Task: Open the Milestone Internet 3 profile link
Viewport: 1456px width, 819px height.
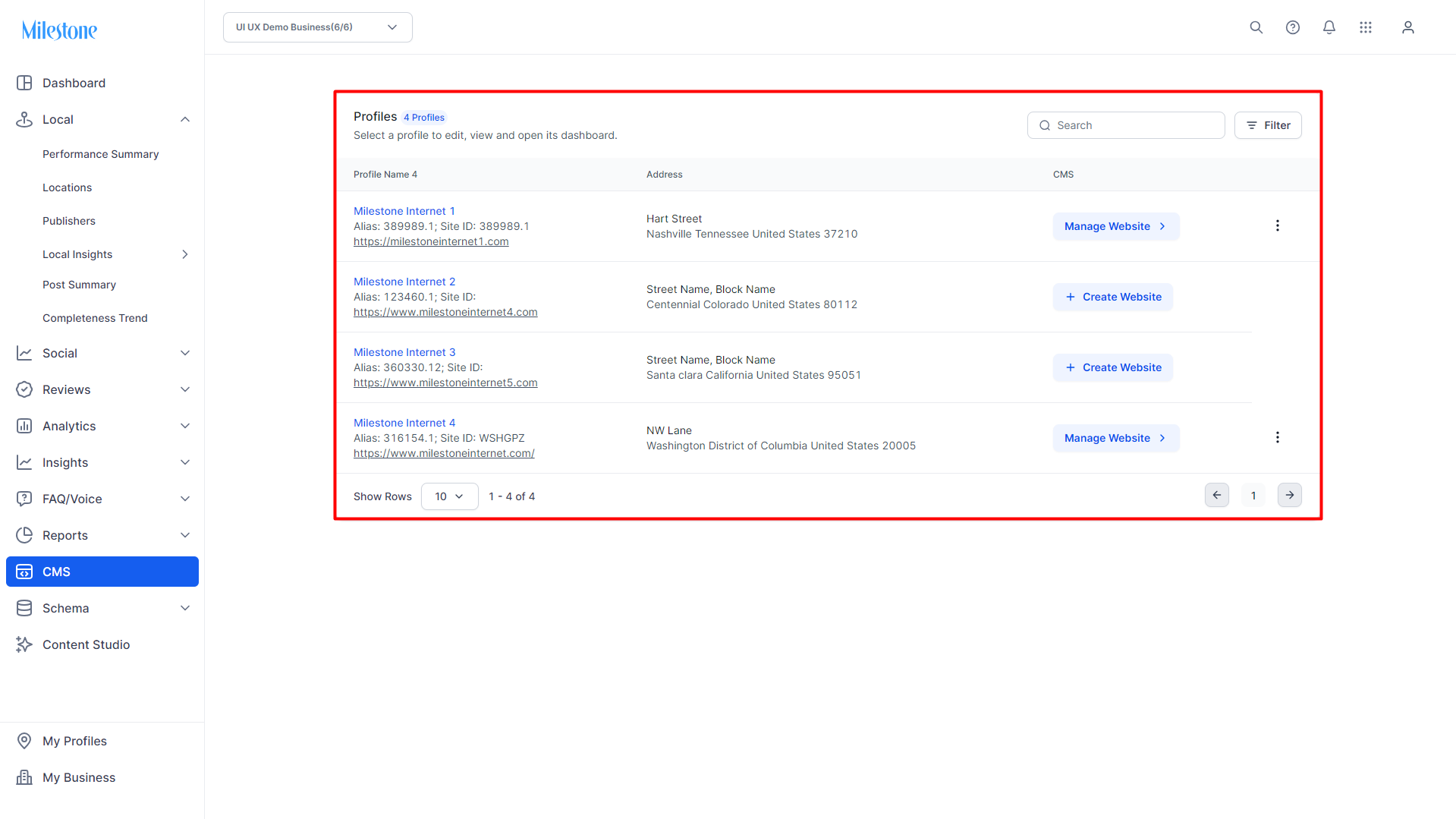Action: click(404, 352)
